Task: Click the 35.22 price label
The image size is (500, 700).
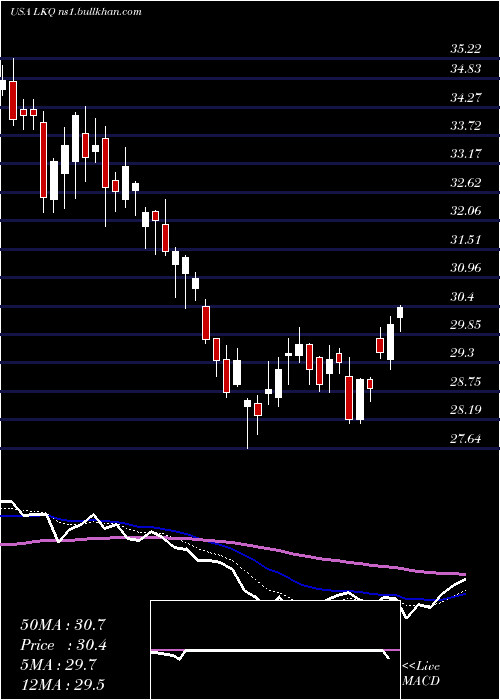Action: coord(466,49)
